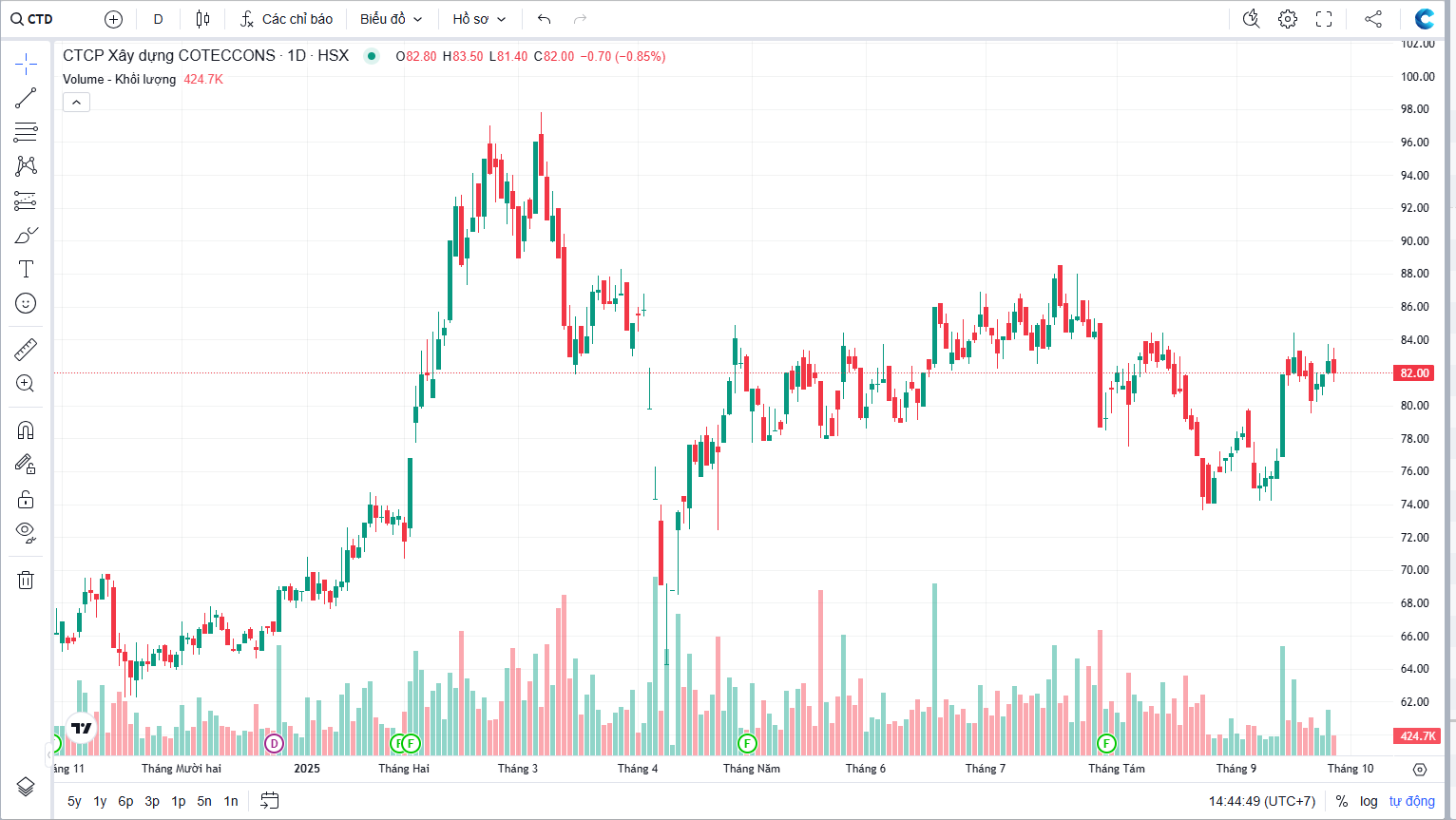Screen dimensions: 1456x820
Task: Open quick search lightning icon
Action: pyautogui.click(x=1251, y=19)
